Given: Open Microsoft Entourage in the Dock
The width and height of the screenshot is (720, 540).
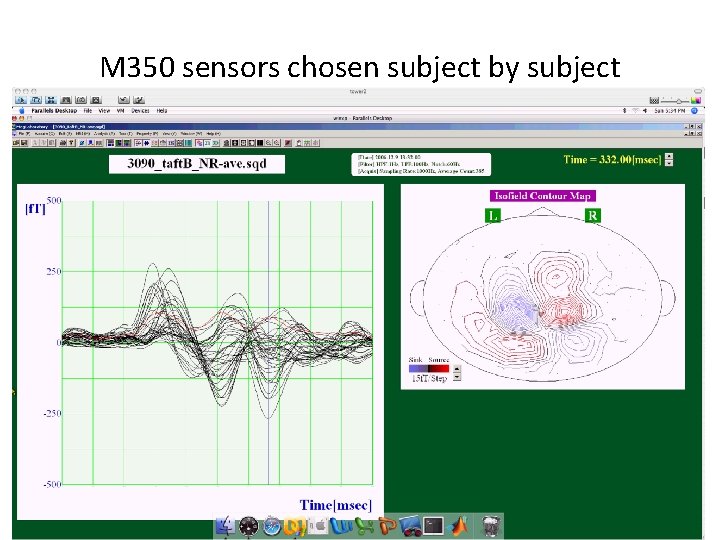Looking at the screenshot, I should coord(294,526).
